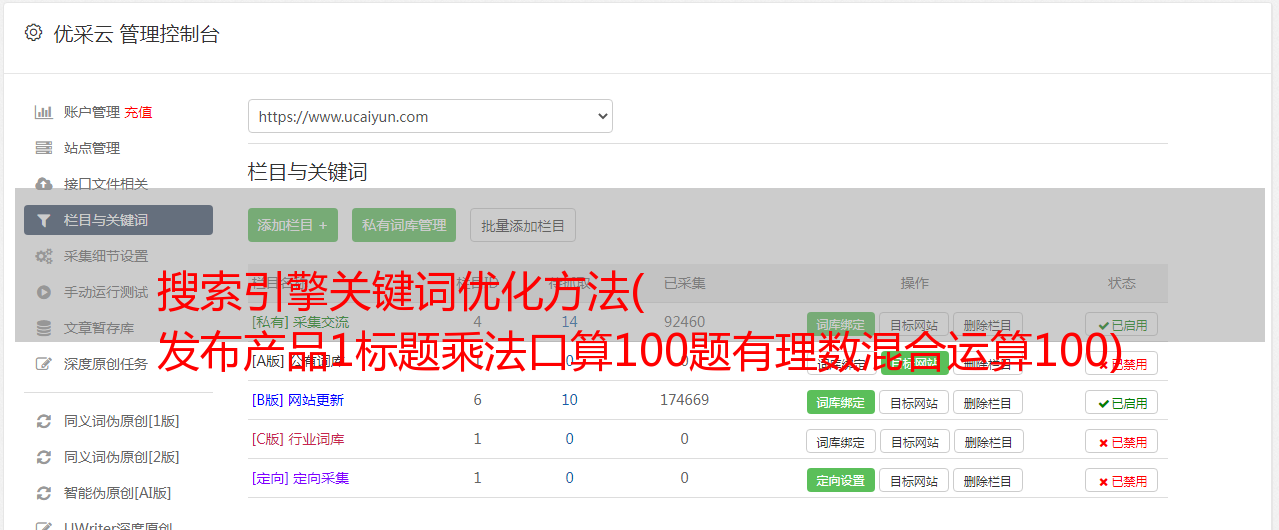Open 账户管理 in the sidebar
The width and height of the screenshot is (1279, 530).
click(x=92, y=112)
